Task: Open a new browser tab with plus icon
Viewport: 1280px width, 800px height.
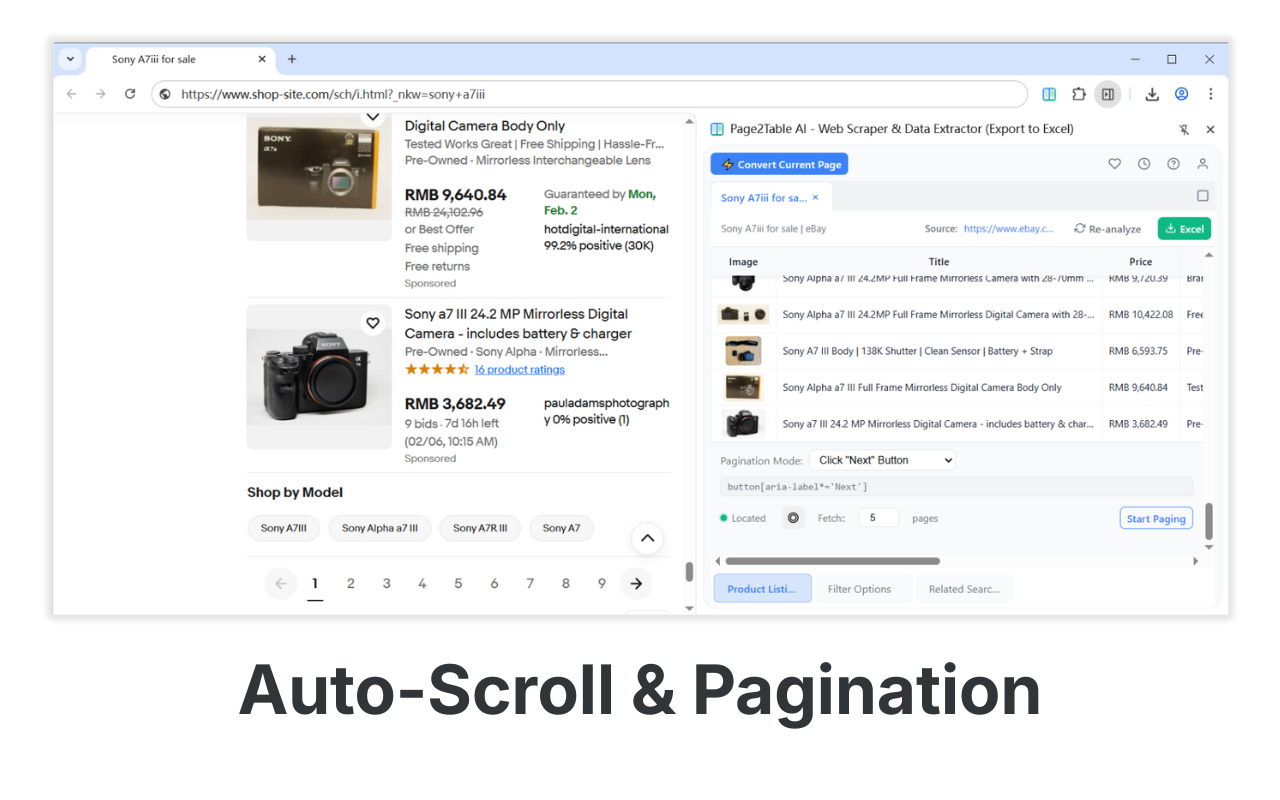Action: click(x=292, y=59)
